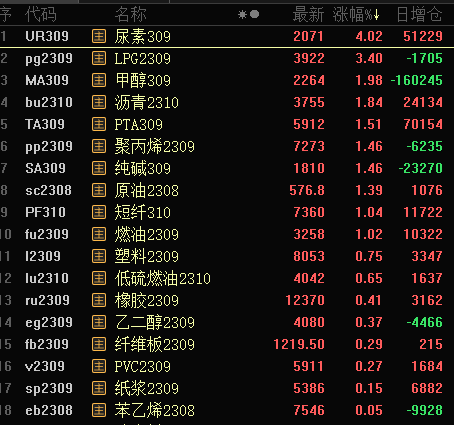
Task: Click the 代码 column header
Action: click(x=41, y=15)
